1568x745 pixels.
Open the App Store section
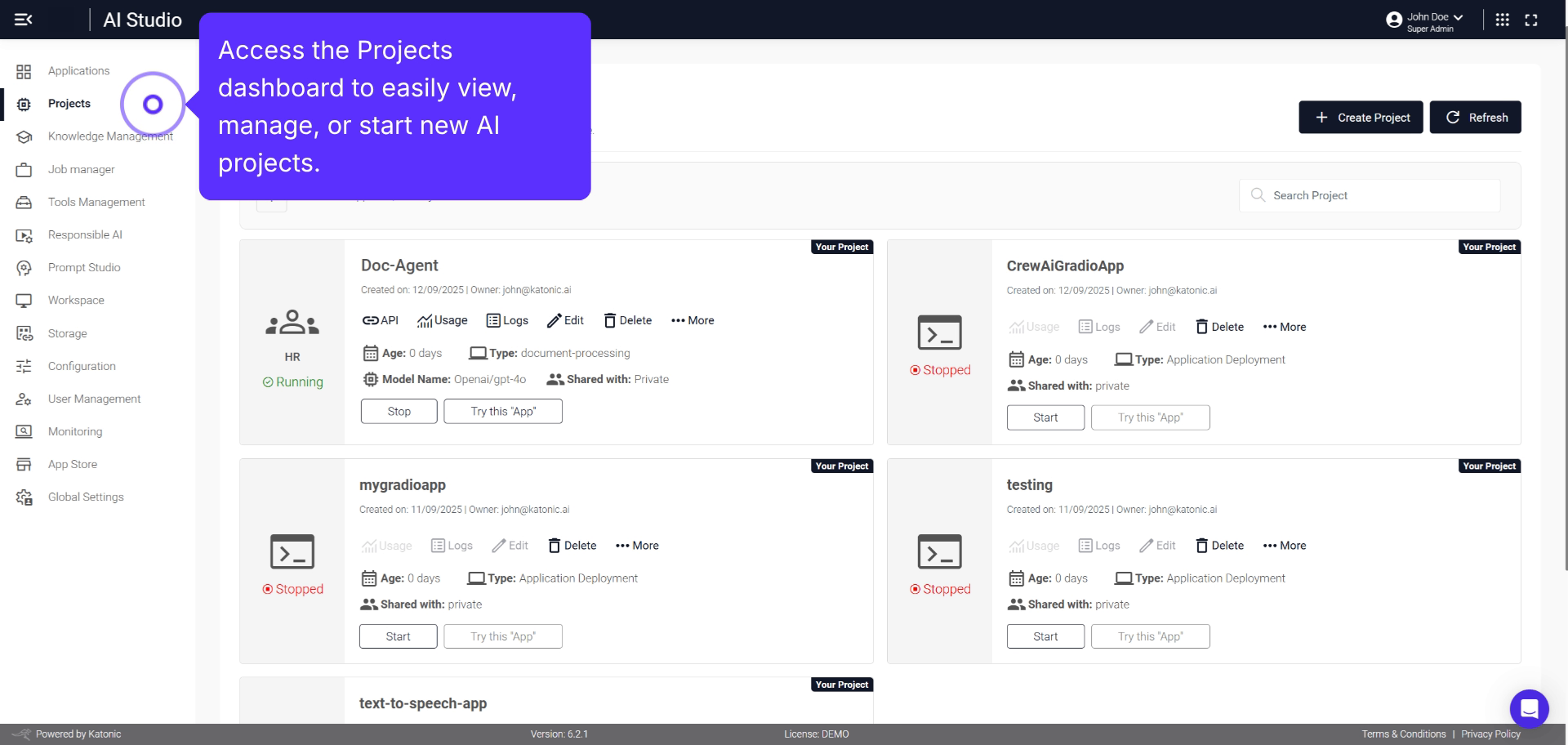pos(72,464)
